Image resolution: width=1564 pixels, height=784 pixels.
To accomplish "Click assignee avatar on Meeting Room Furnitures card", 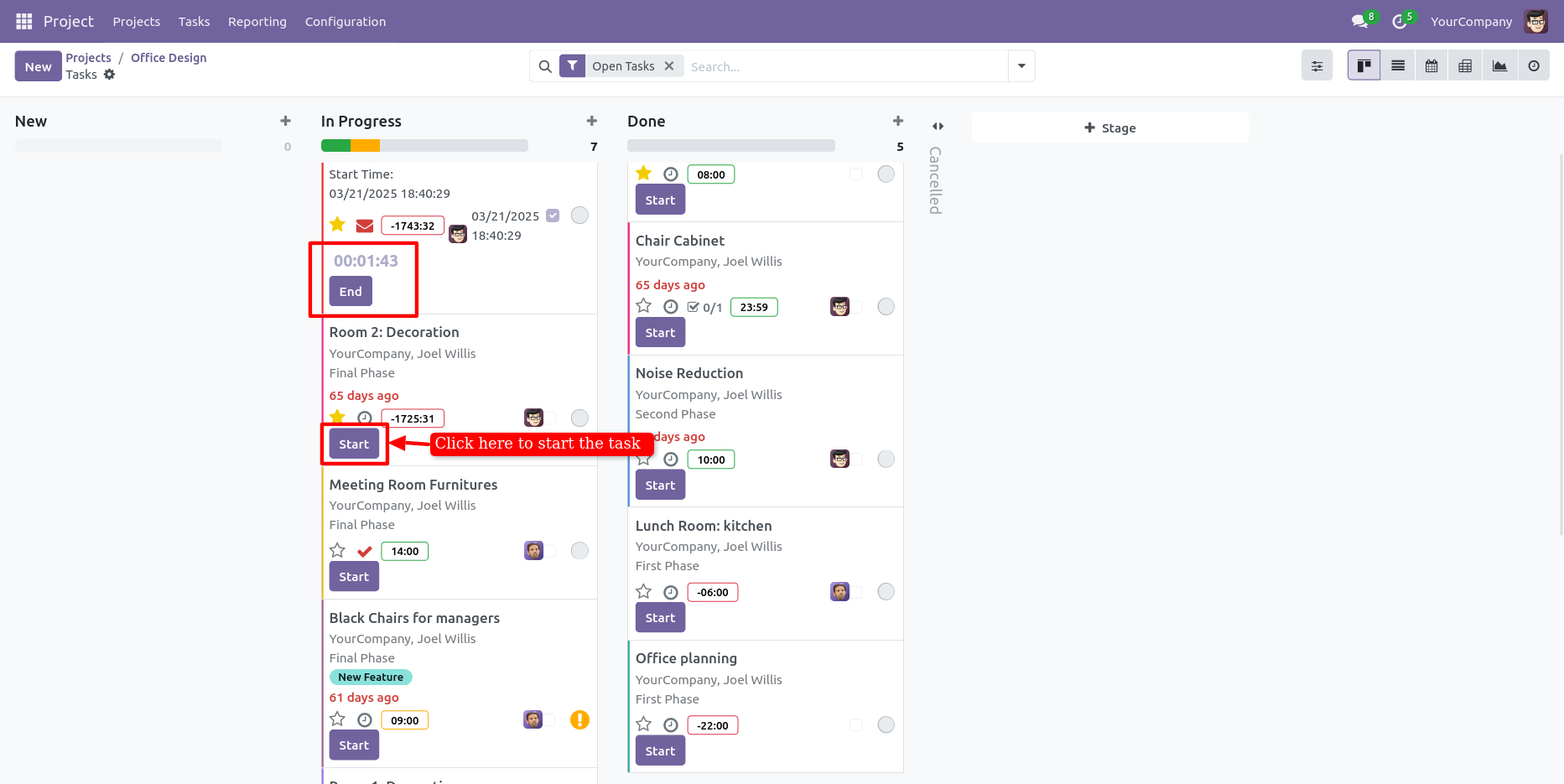I will click(x=534, y=550).
